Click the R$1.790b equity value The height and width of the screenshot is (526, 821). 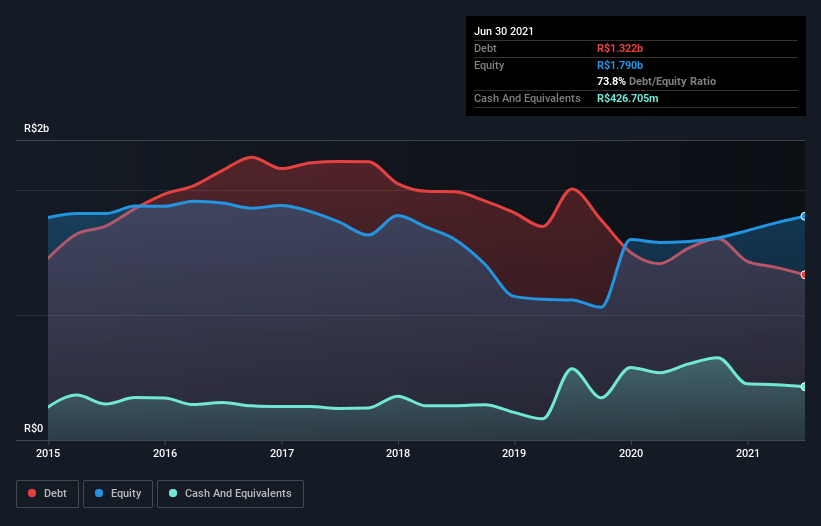pos(620,65)
